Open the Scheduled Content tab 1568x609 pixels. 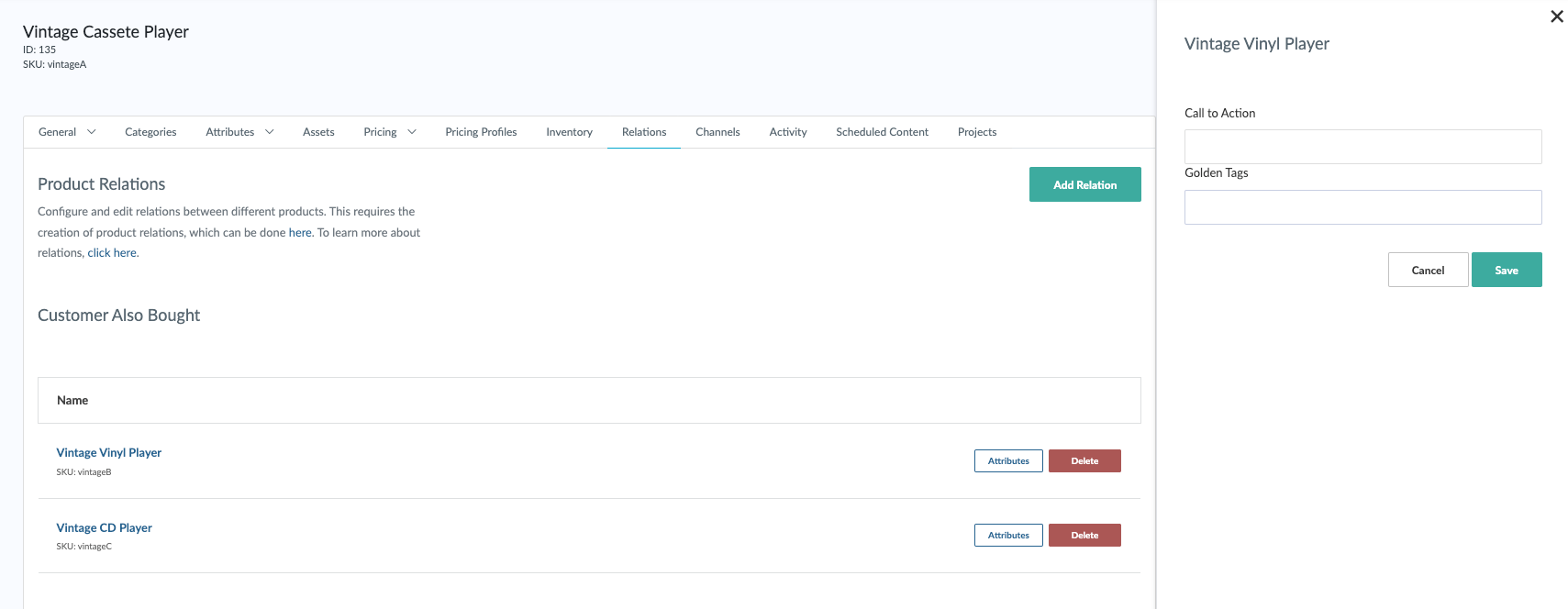[882, 132]
